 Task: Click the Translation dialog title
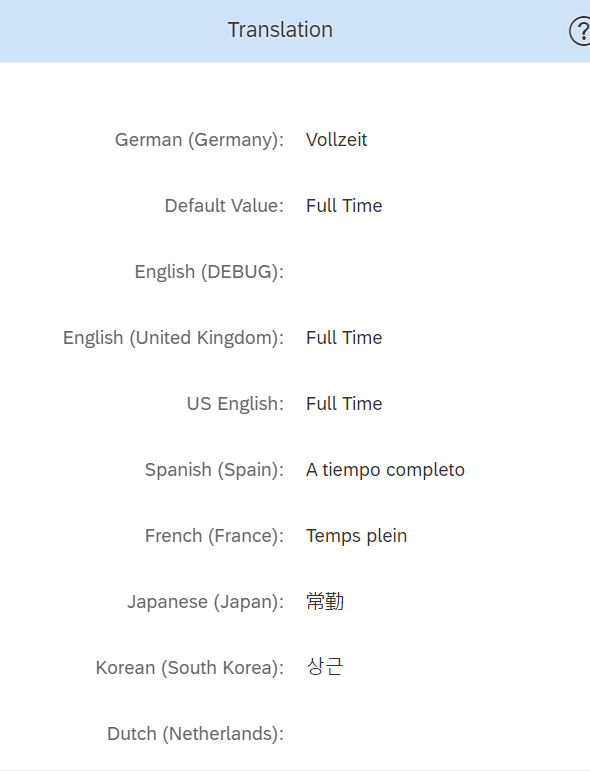pos(280,30)
